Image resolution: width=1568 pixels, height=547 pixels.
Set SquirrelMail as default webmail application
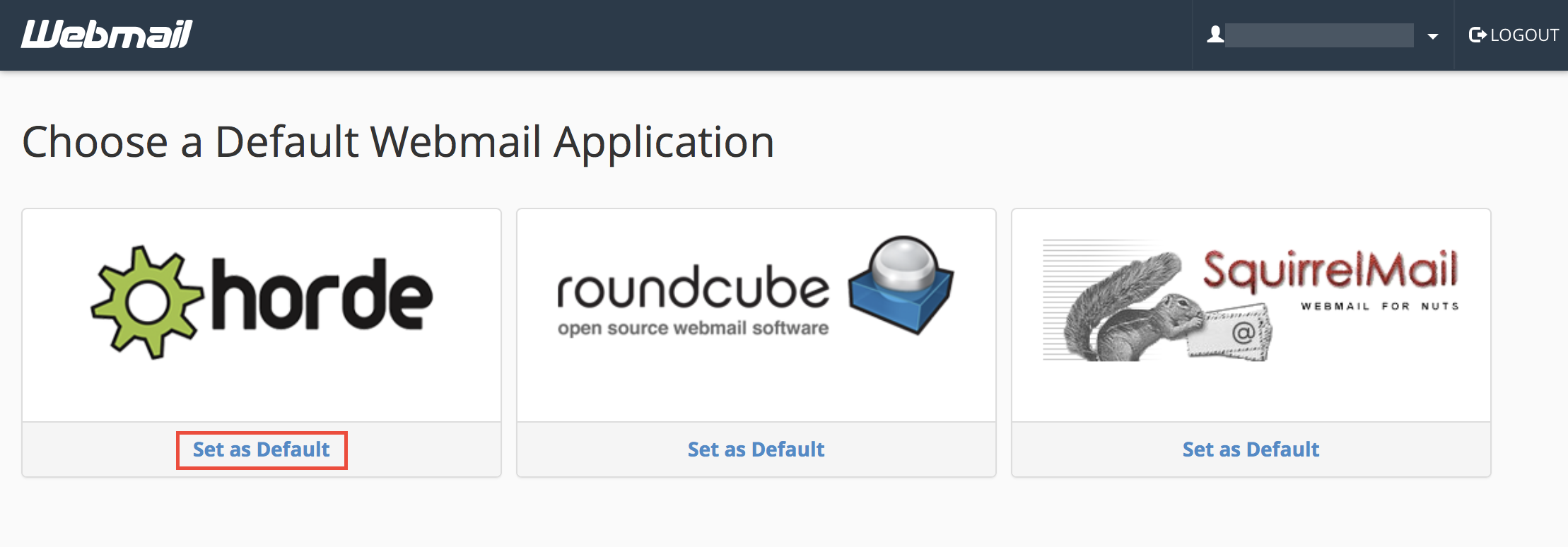click(x=1251, y=449)
